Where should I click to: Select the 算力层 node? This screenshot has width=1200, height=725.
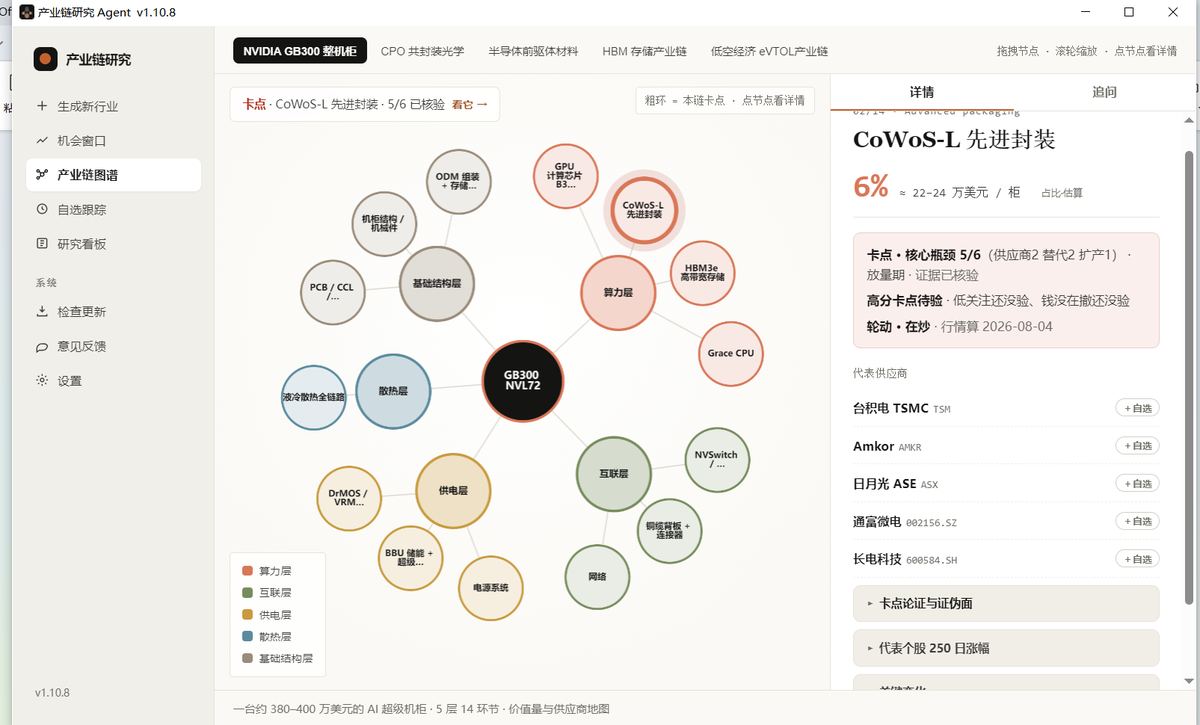(617, 293)
